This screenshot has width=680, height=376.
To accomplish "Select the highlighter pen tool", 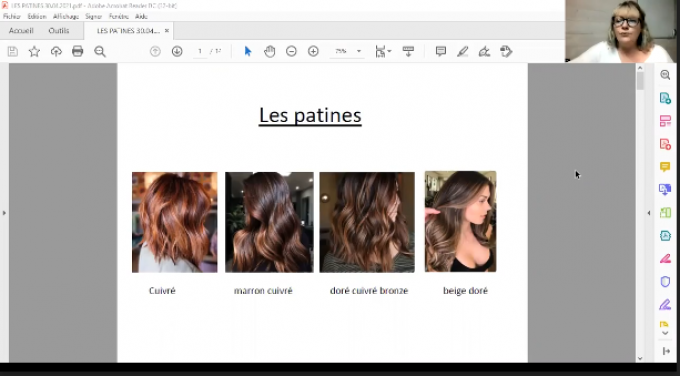I will click(x=462, y=51).
